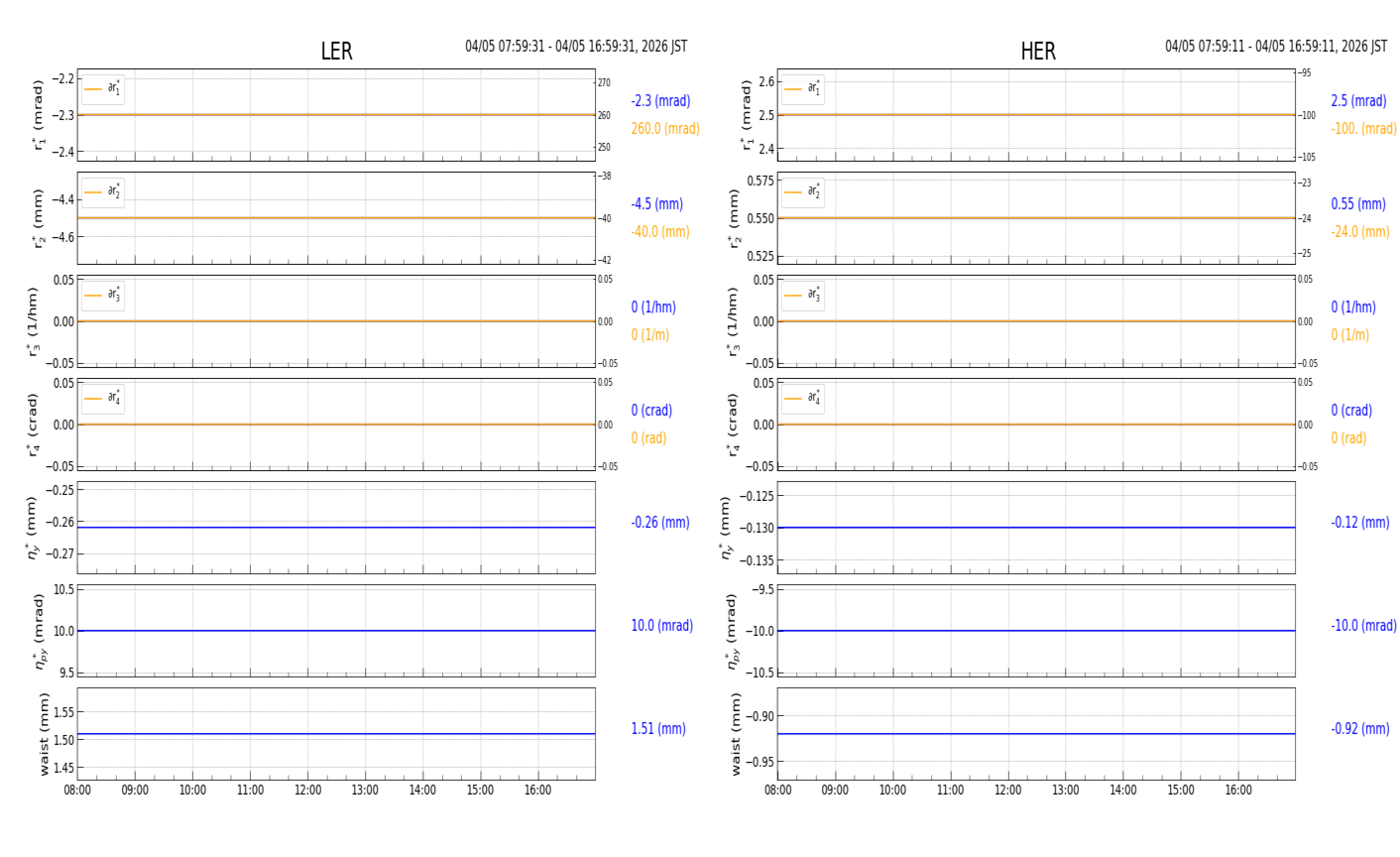Select the HER ηpy* (mrad) axis label
Image resolution: width=1400 pixels, height=857 pixels.
click(x=734, y=631)
